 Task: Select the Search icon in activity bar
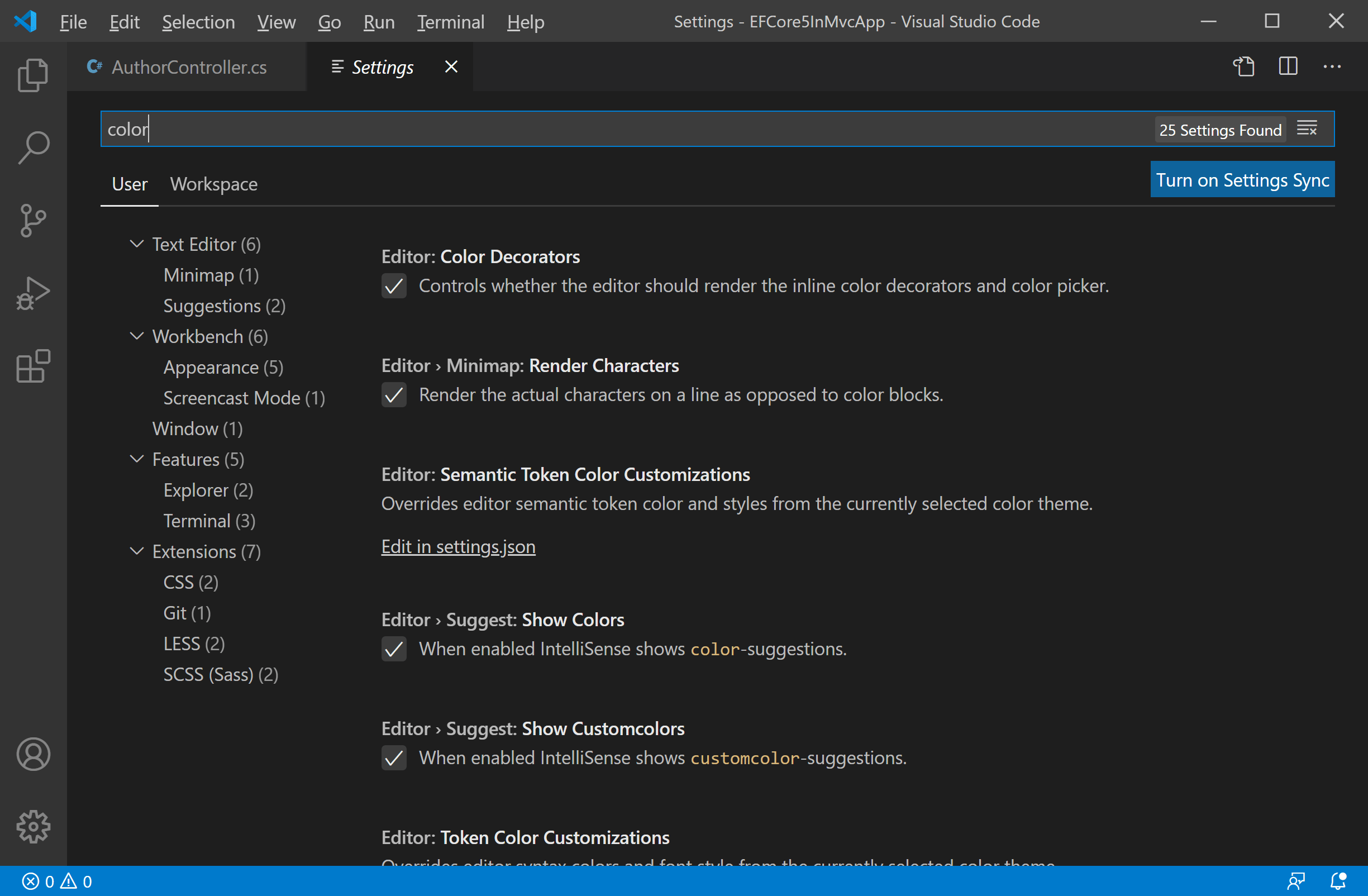33,147
